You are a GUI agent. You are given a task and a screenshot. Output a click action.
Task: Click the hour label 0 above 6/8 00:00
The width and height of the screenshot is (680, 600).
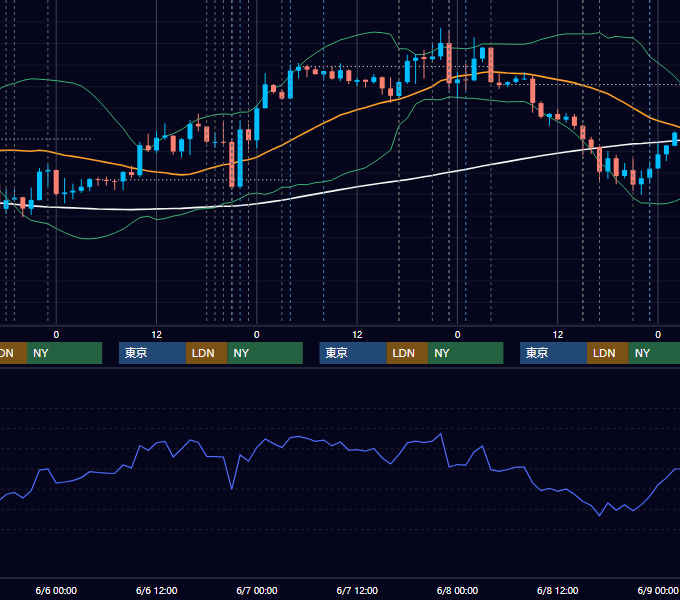click(457, 335)
